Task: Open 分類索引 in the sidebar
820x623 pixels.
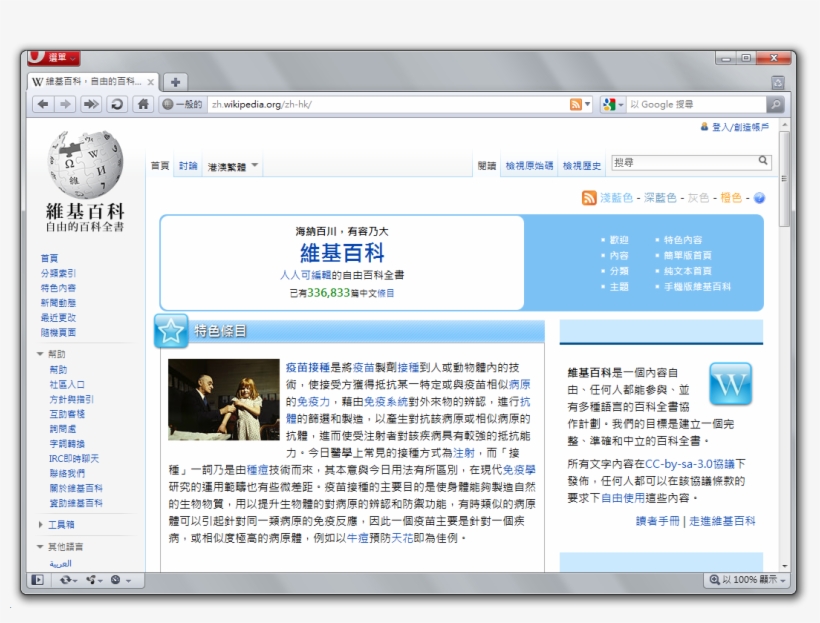Action: [x=58, y=273]
